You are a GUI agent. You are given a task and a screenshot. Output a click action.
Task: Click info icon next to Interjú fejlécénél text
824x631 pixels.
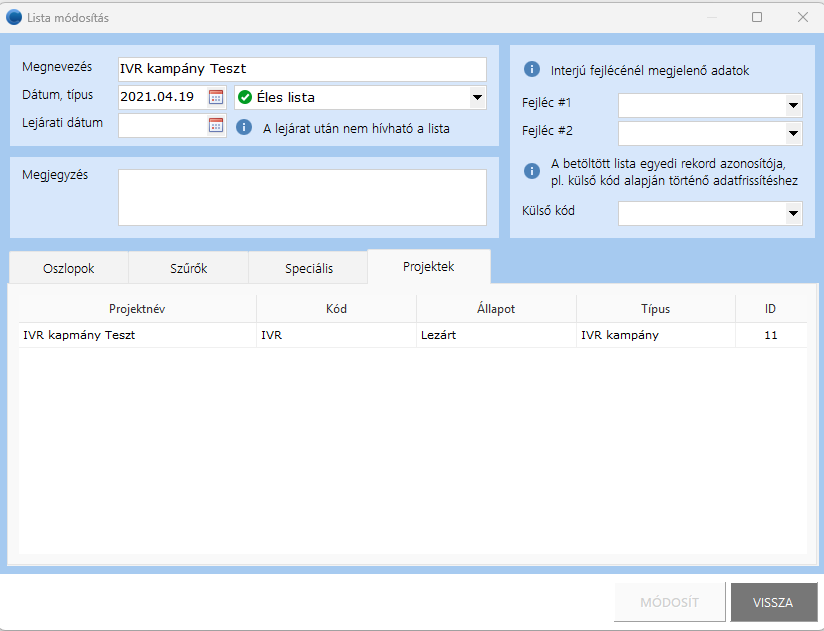pyautogui.click(x=532, y=70)
